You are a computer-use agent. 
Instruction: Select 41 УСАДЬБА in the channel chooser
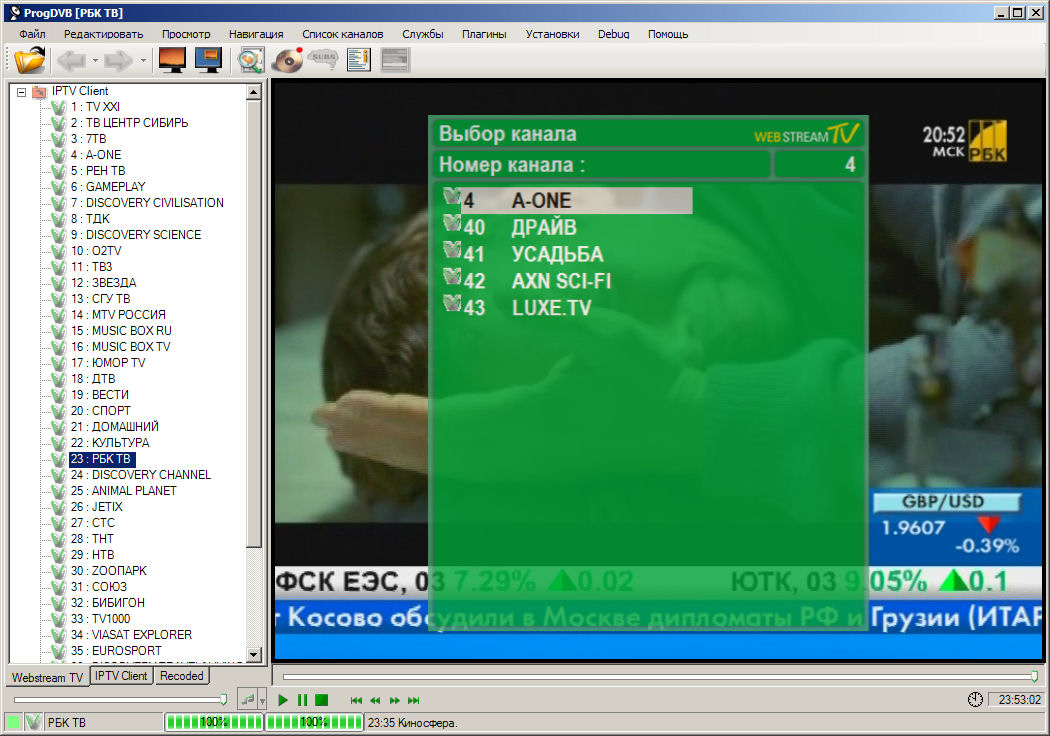pos(524,254)
